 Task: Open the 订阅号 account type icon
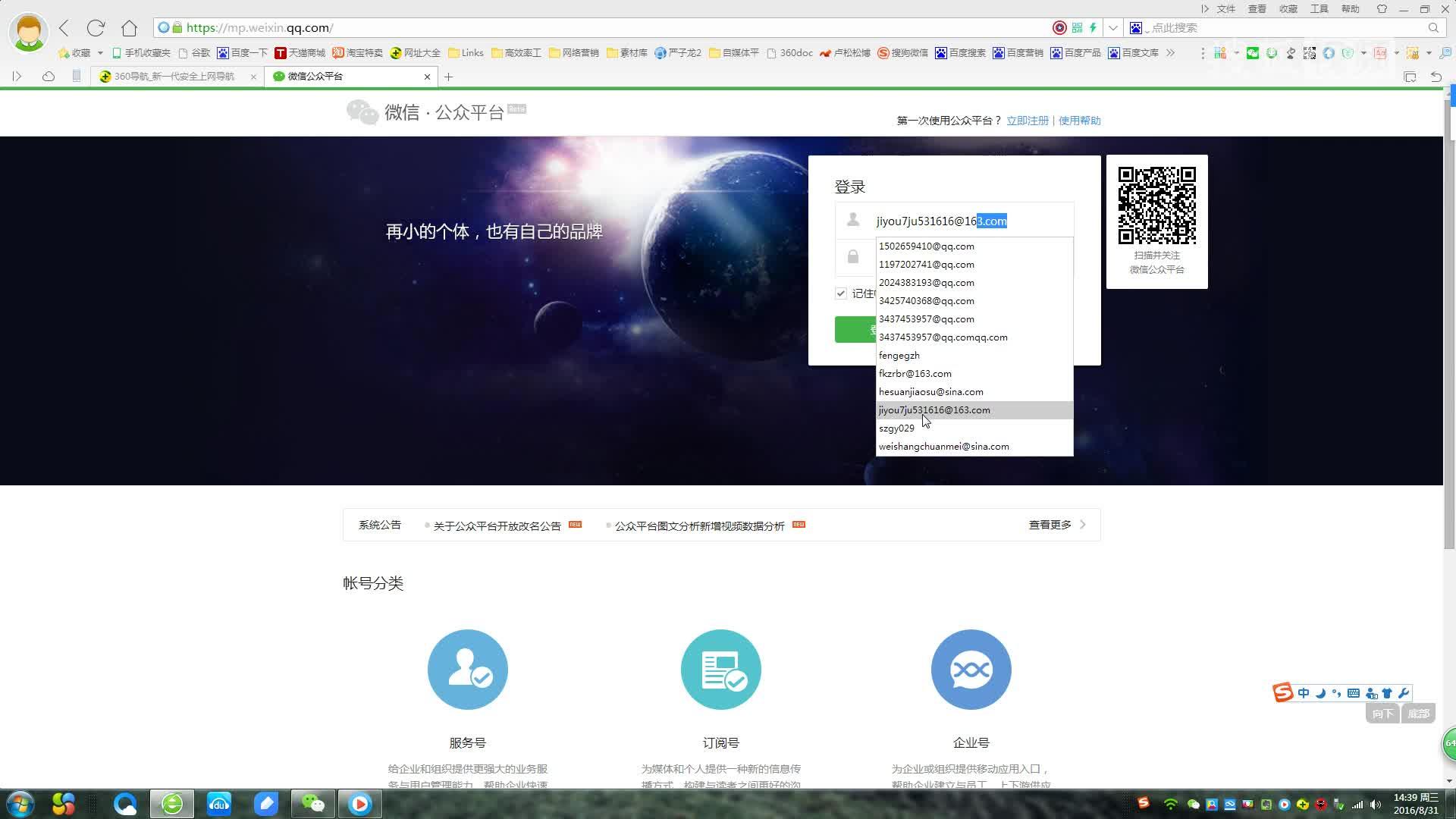tap(720, 670)
